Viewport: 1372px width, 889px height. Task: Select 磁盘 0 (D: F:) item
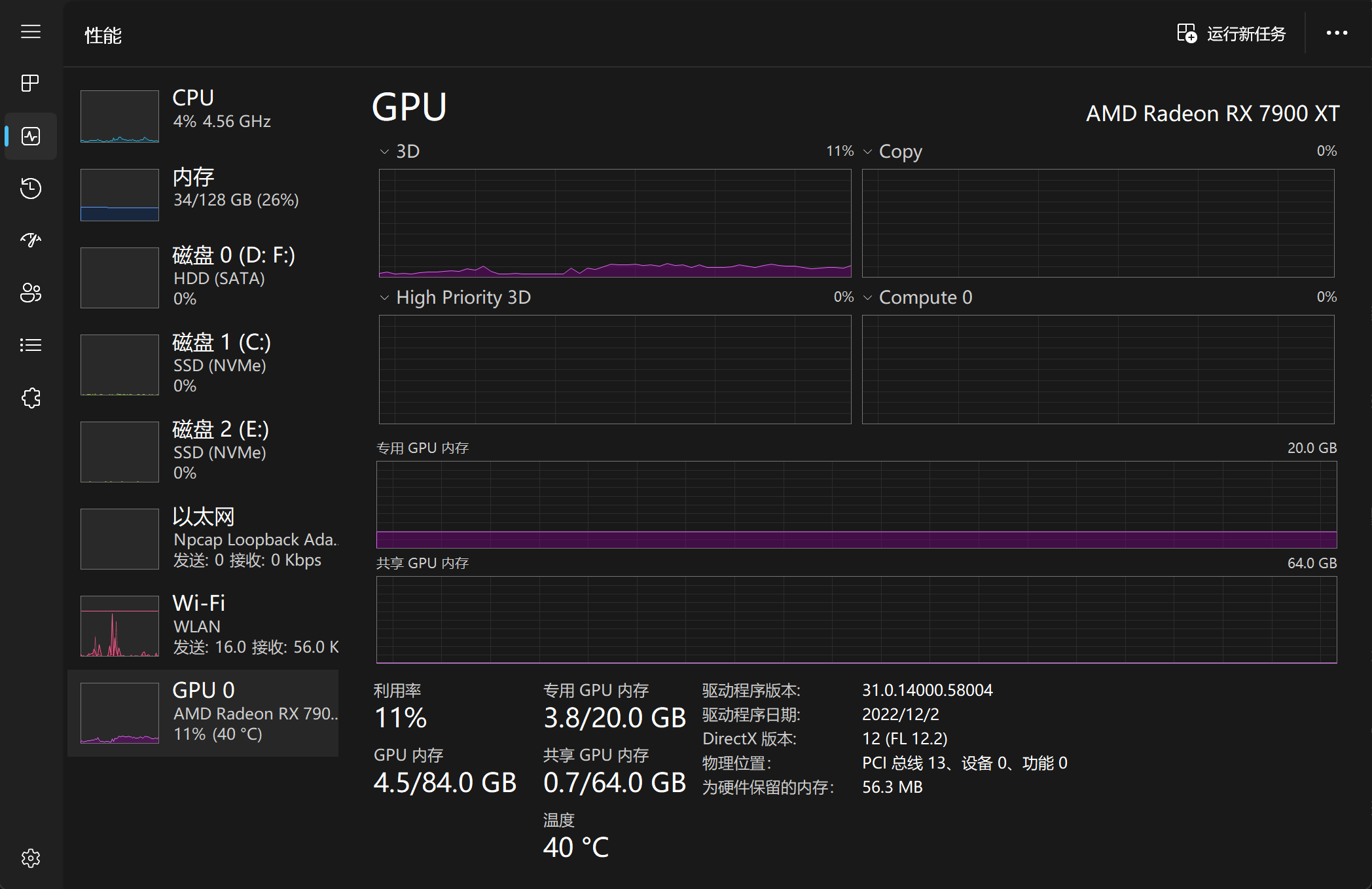203,277
